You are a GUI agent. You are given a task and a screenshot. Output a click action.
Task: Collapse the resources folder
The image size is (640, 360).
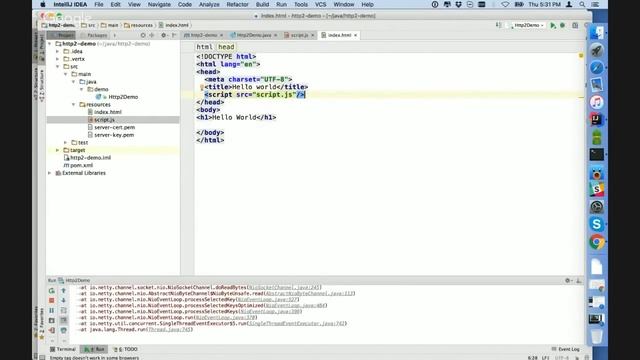tap(73, 104)
